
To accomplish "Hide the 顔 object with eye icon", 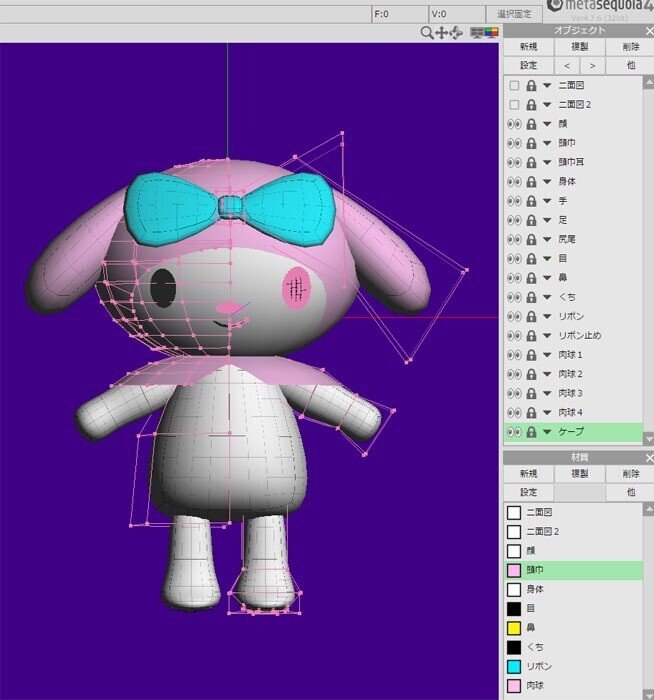I will [514, 124].
